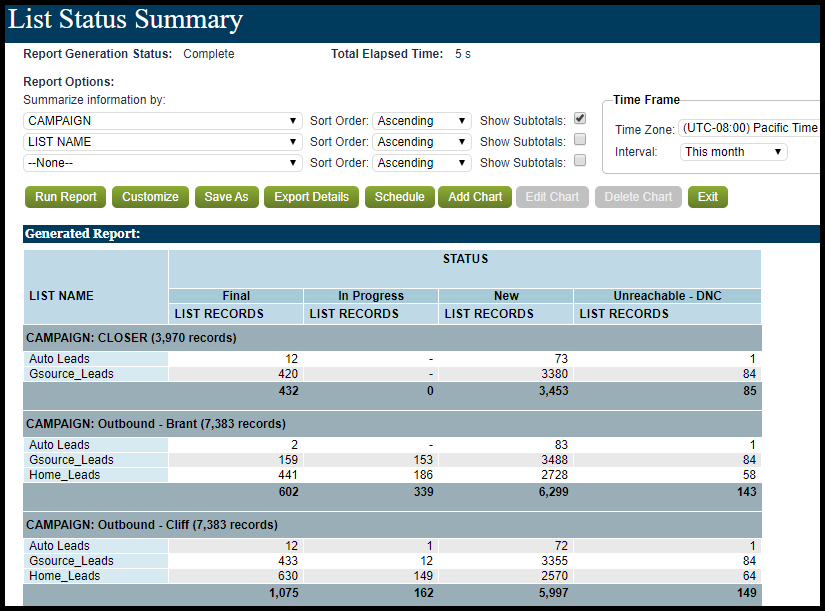Click the Unreachable - DNC column header
The image size is (825, 611).
coord(667,296)
